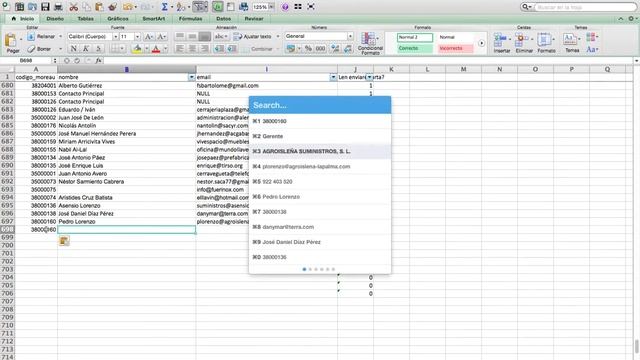
Task: Click the increase font size icon
Action: (149, 37)
